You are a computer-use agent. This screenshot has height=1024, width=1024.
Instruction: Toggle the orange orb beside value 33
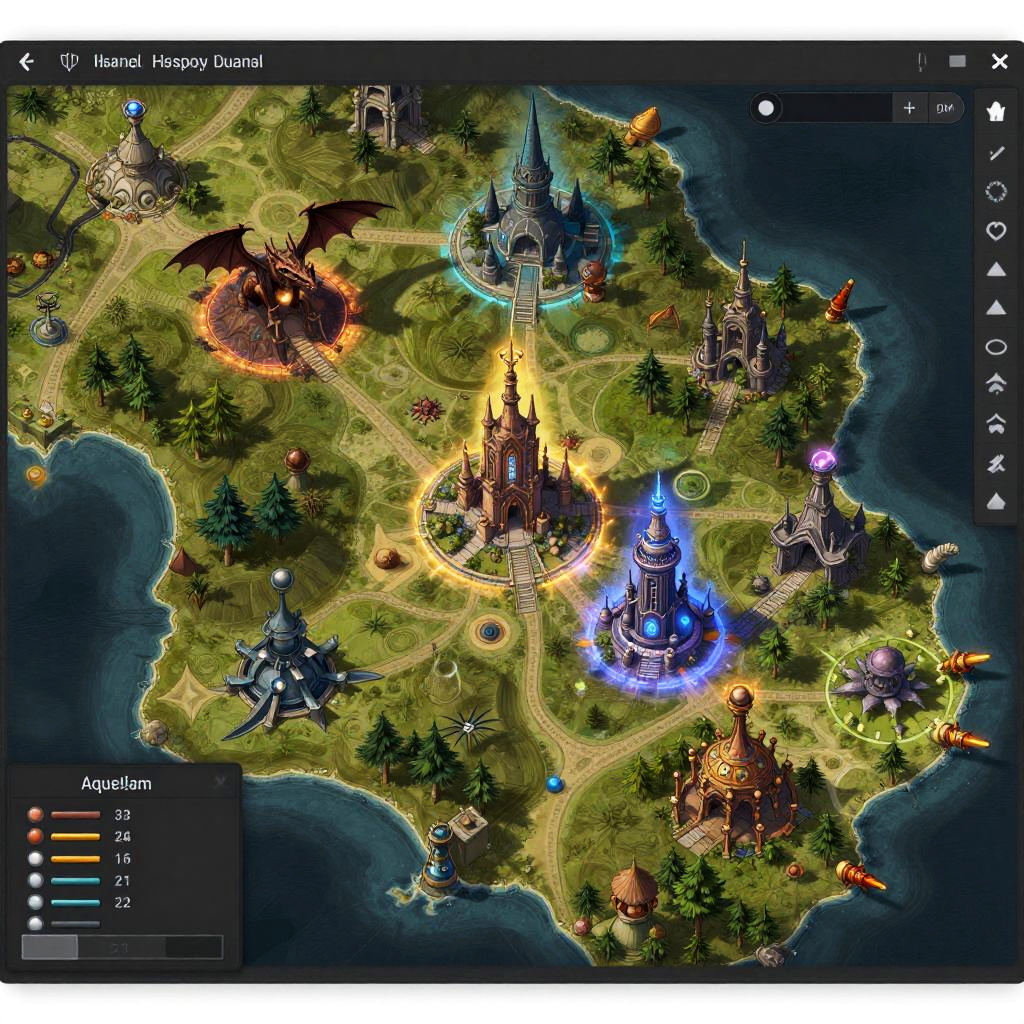coord(35,814)
